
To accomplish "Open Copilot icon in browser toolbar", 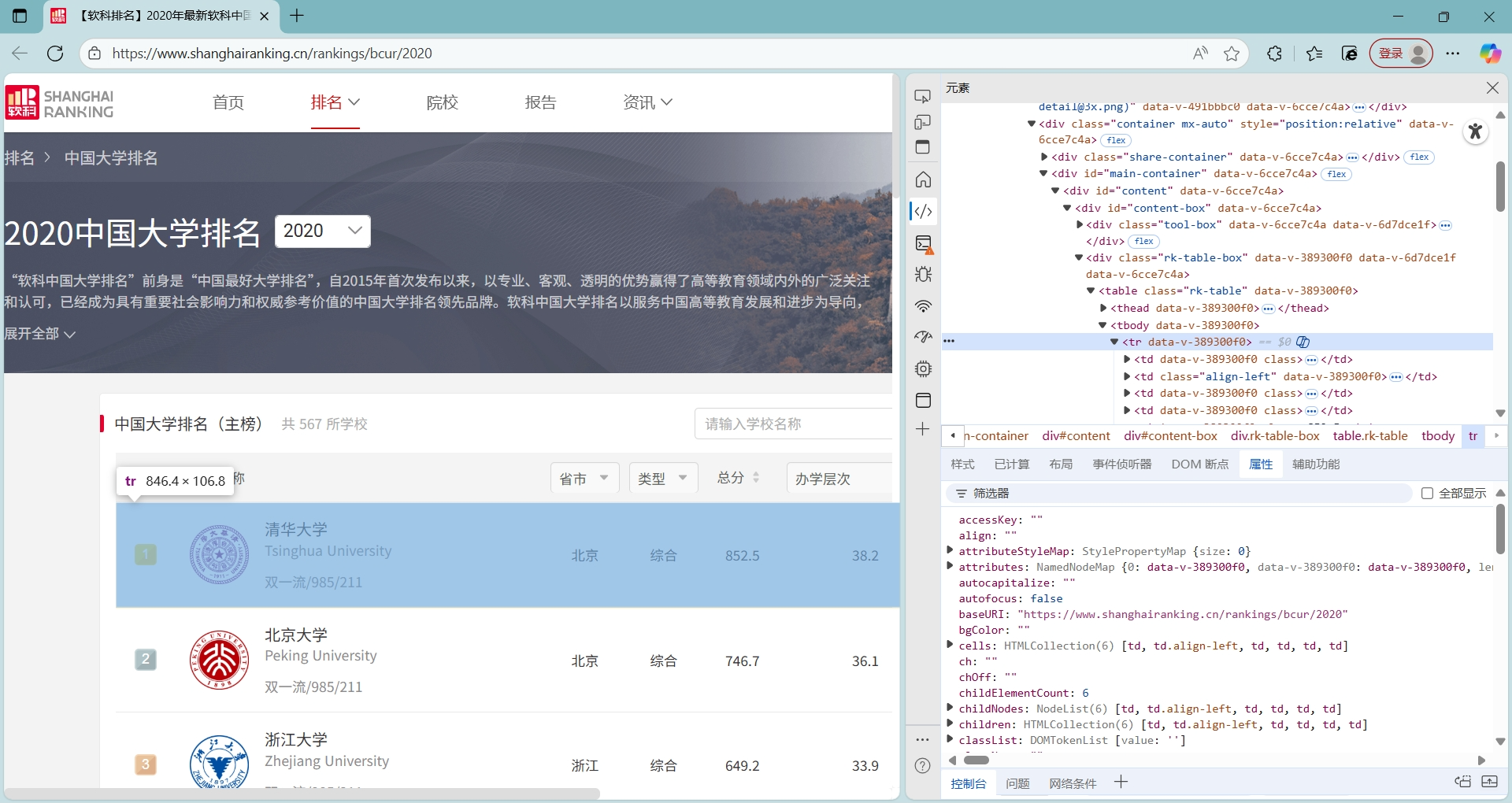I will pyautogui.click(x=1490, y=54).
